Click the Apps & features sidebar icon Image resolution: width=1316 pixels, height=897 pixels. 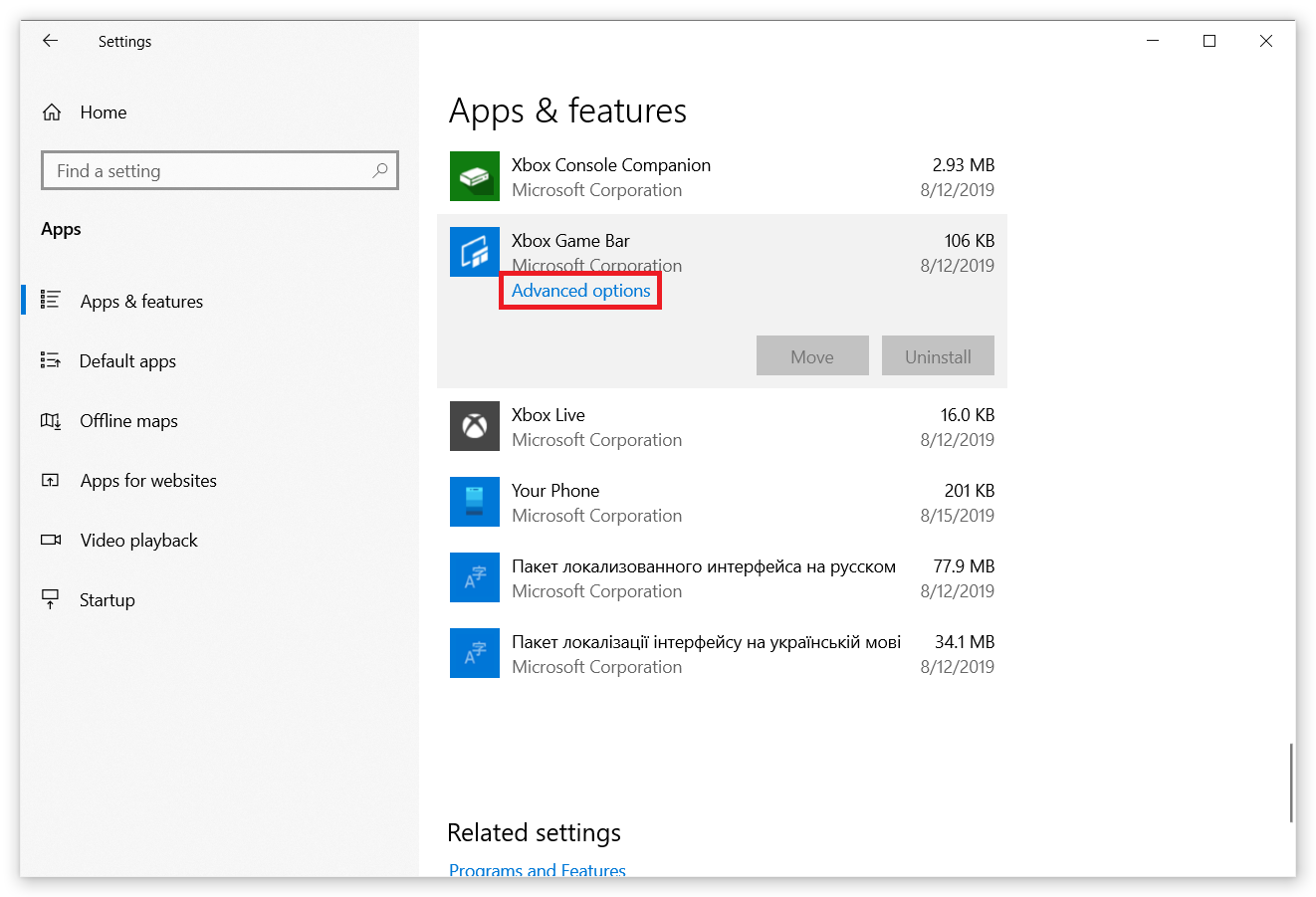[50, 300]
